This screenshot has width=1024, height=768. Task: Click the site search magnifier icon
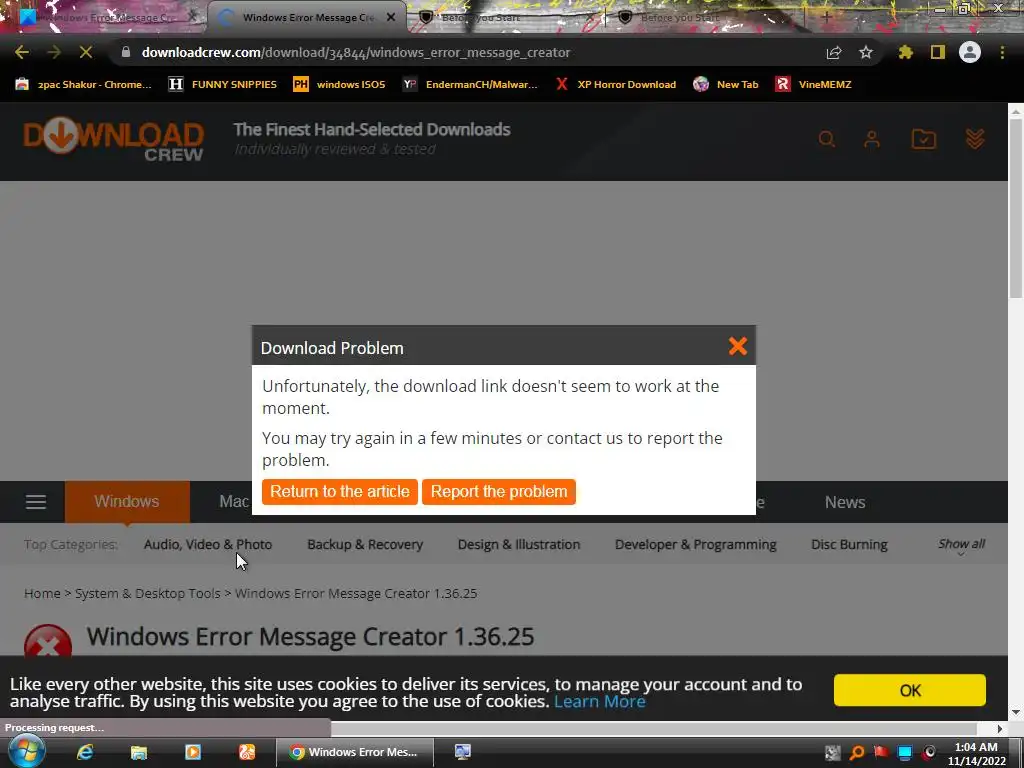click(827, 139)
